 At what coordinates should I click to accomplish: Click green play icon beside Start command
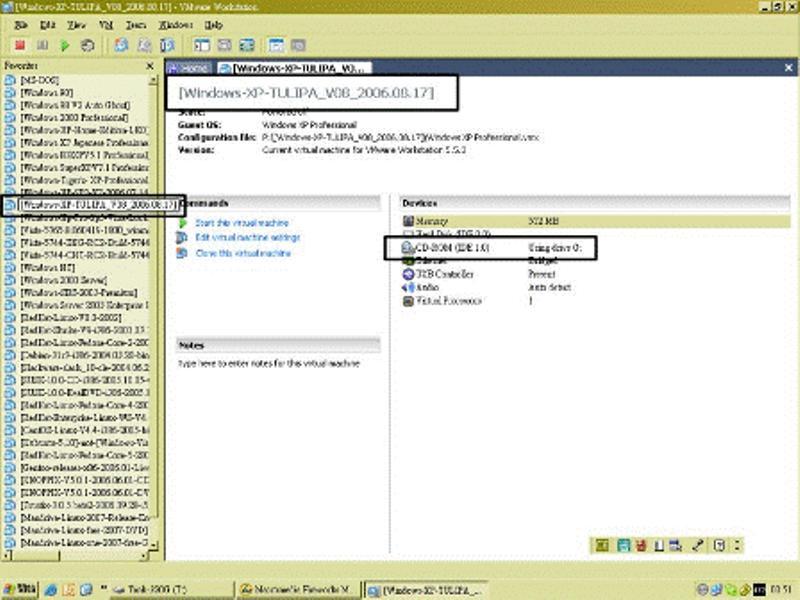coord(183,223)
